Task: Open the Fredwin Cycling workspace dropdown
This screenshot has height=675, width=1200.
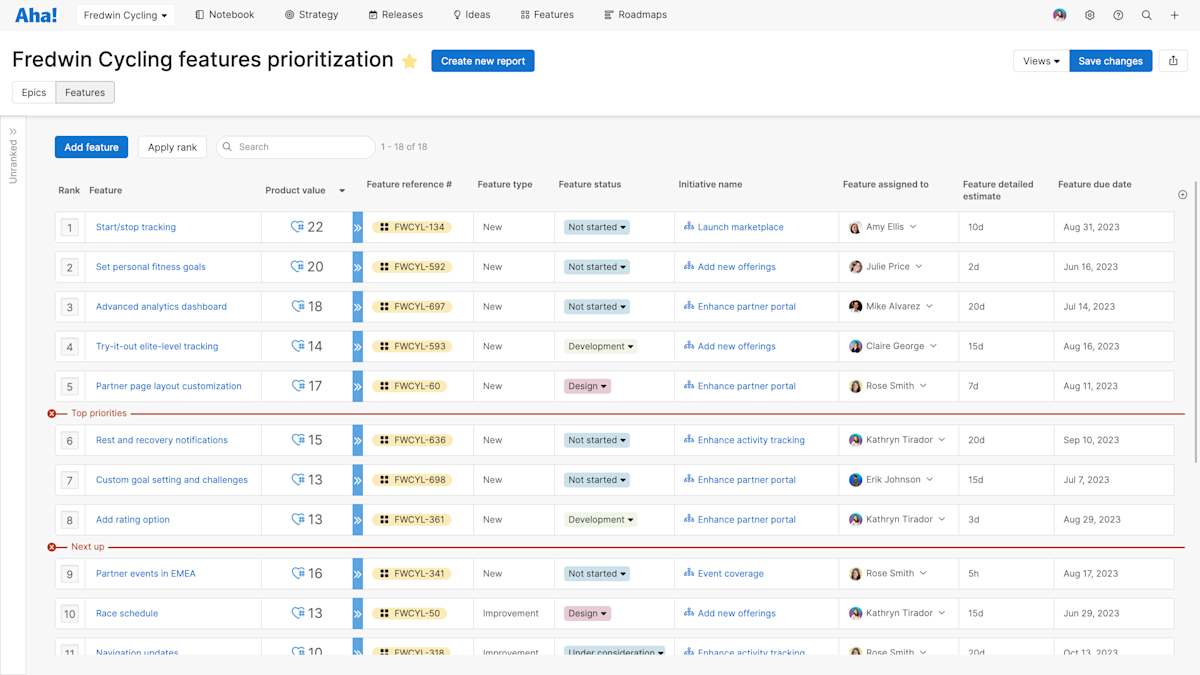Action: [x=125, y=15]
